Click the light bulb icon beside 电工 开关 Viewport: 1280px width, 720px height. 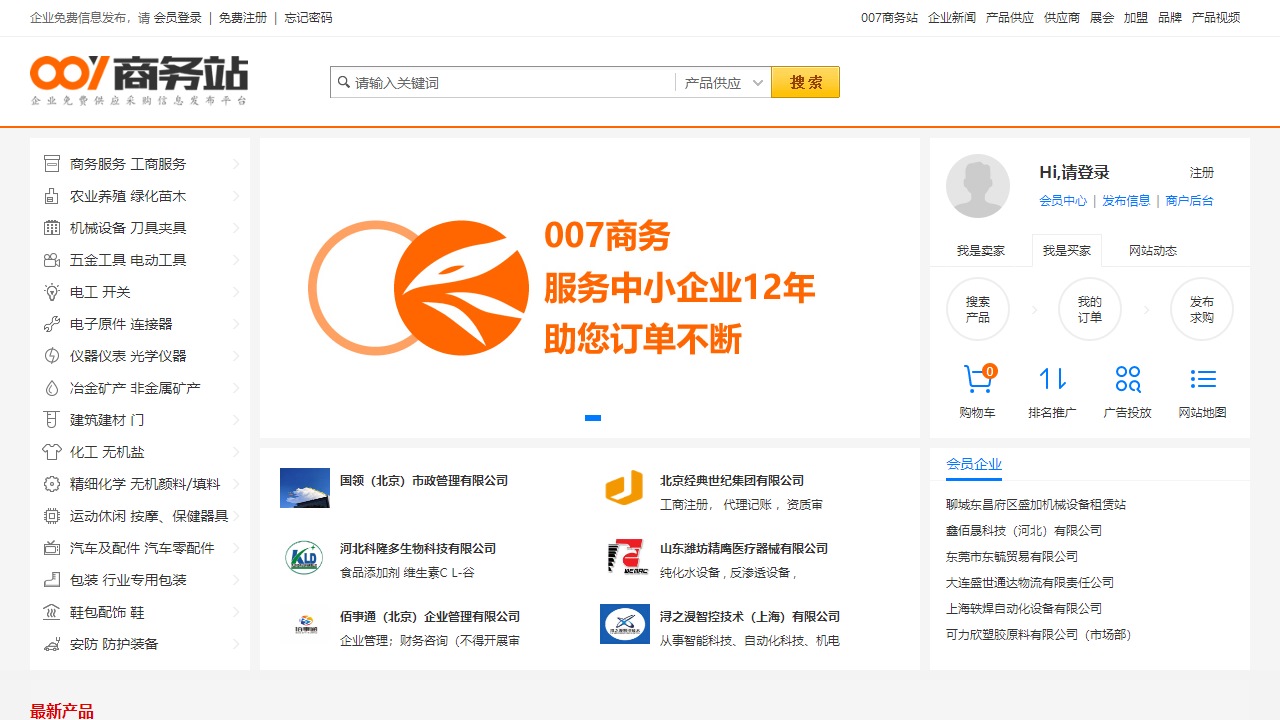[x=52, y=292]
